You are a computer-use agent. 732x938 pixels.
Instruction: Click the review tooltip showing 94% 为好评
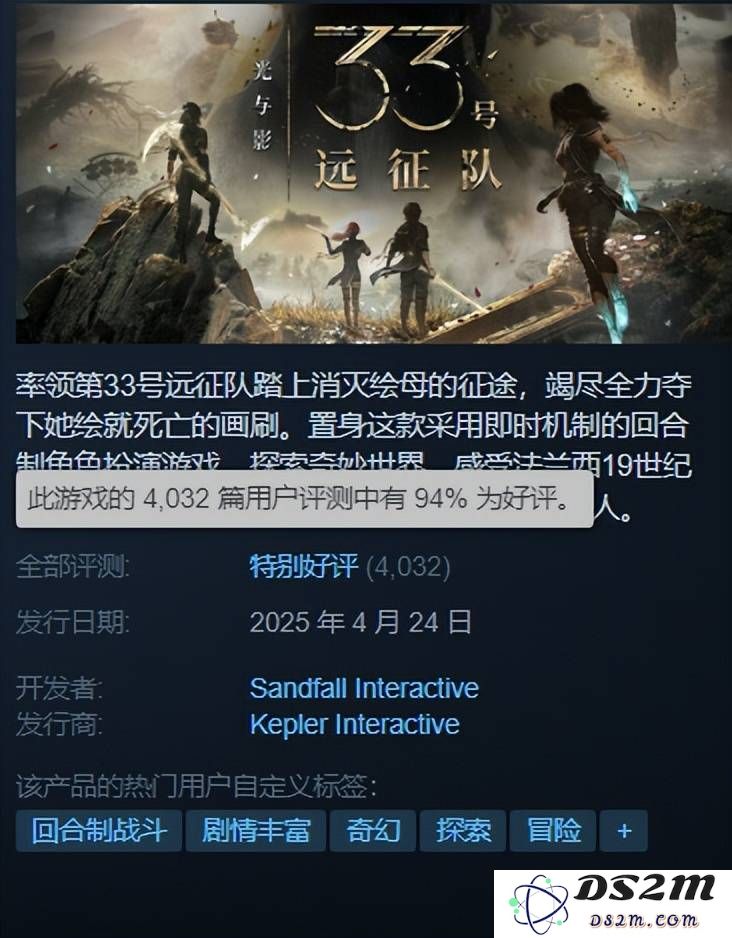pyautogui.click(x=304, y=499)
